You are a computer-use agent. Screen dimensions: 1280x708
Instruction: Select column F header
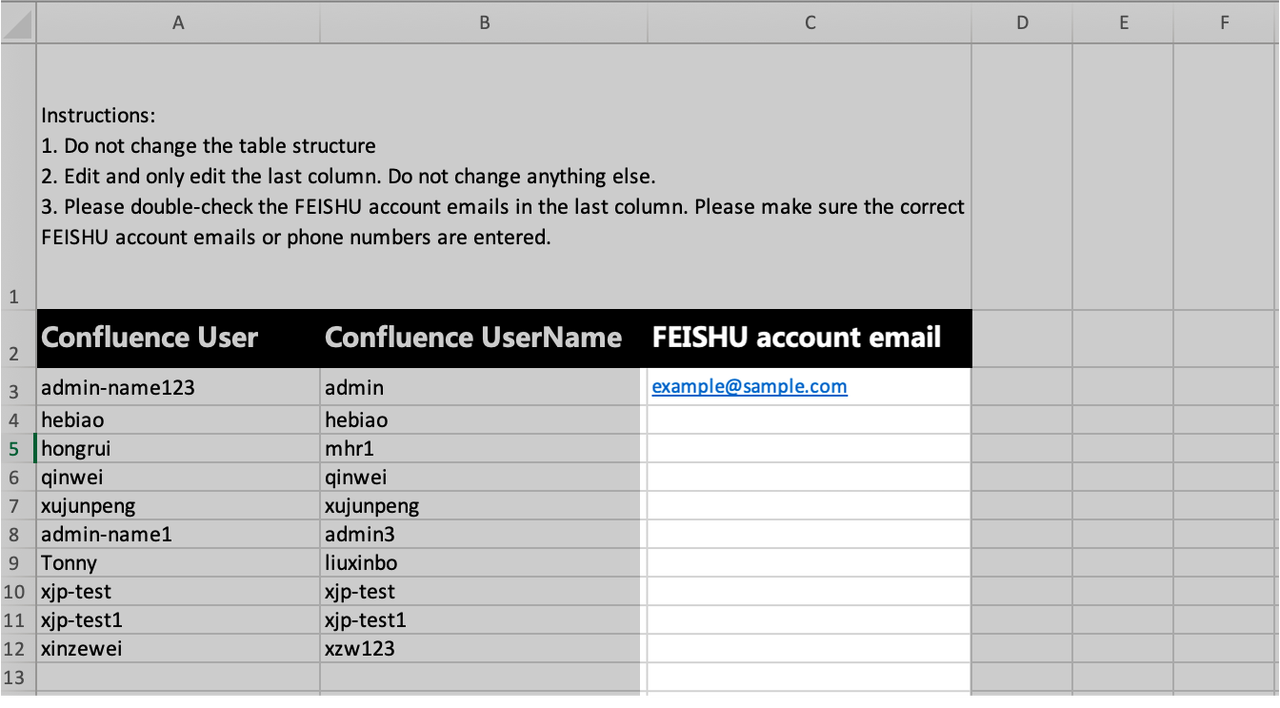1225,23
